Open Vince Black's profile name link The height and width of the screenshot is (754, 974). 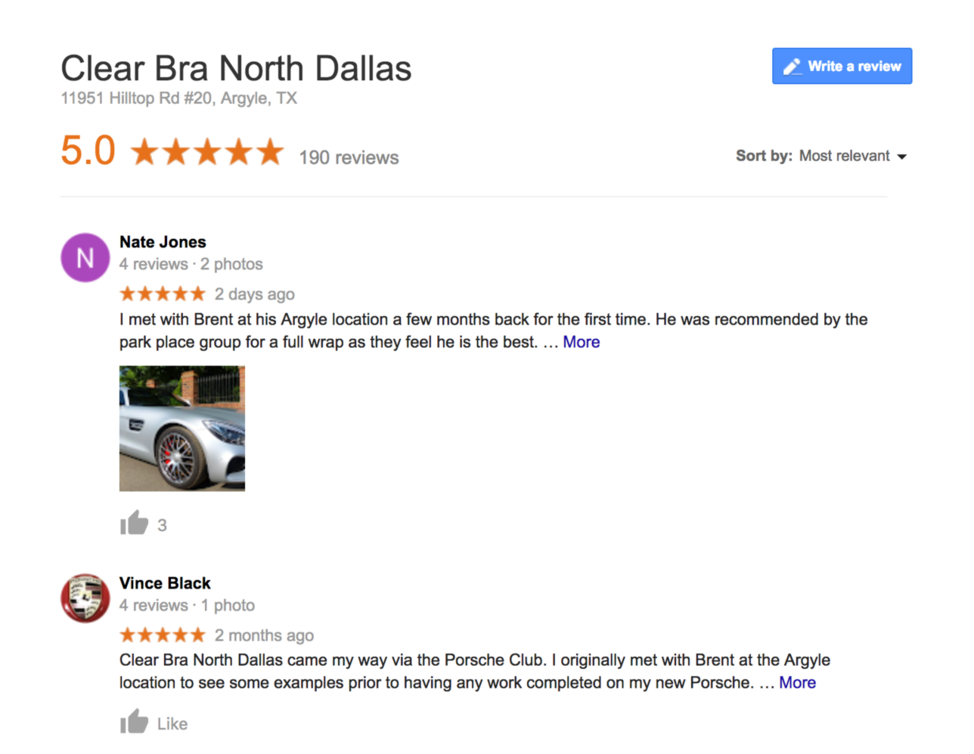tap(165, 583)
